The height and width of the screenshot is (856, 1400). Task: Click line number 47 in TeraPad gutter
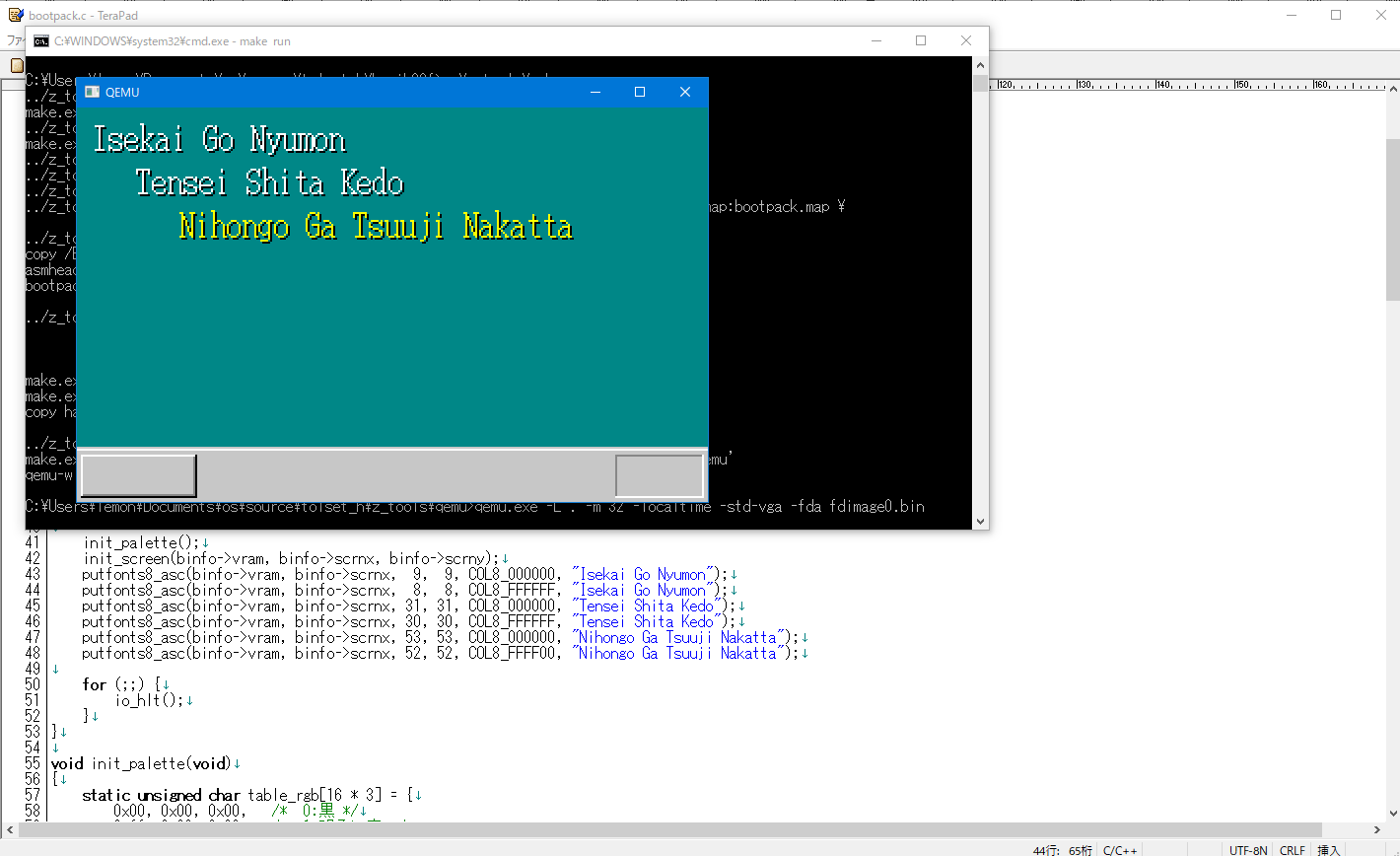pyautogui.click(x=33, y=637)
